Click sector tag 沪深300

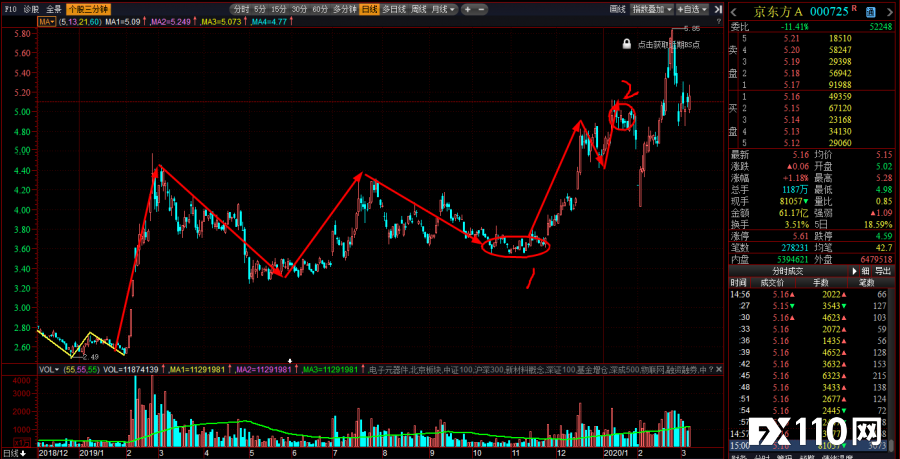[x=489, y=369]
